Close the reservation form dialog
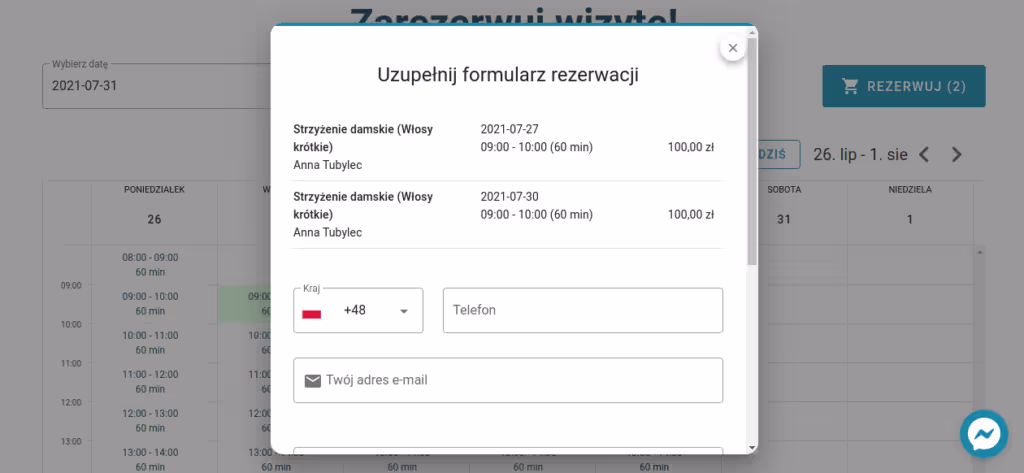The height and width of the screenshot is (473, 1024). (732, 48)
